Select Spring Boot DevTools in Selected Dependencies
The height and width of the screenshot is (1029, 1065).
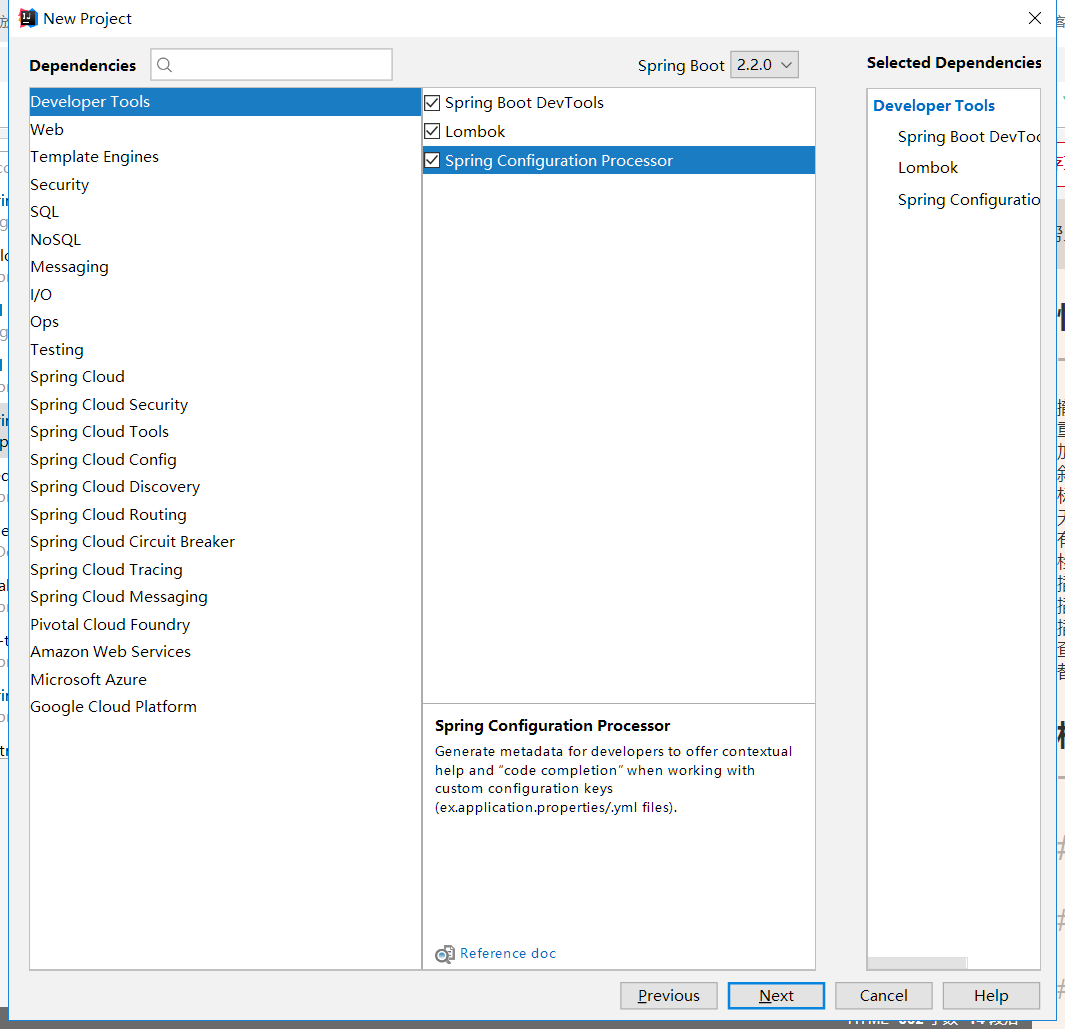pyautogui.click(x=969, y=137)
